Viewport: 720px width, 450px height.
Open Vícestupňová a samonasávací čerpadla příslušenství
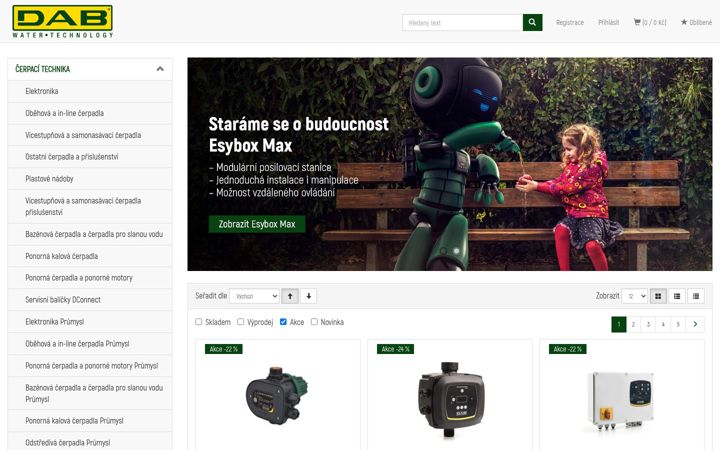90,206
